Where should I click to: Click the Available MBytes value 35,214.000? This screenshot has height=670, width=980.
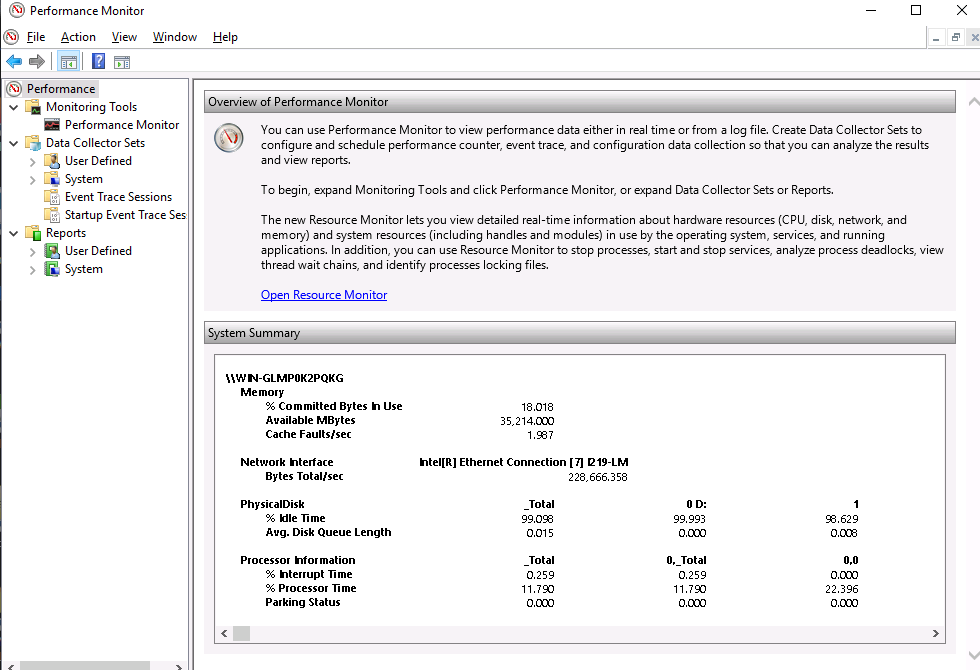pyautogui.click(x=527, y=421)
